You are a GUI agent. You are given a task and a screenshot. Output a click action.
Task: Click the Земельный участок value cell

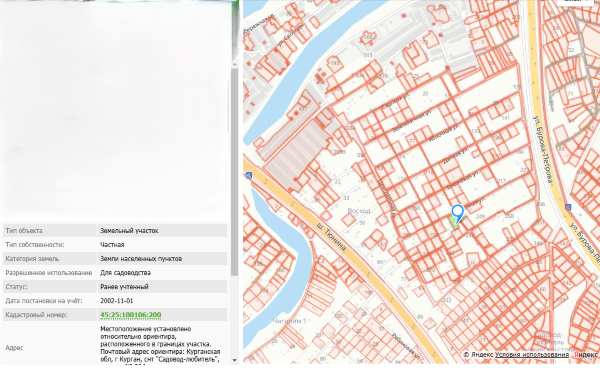(x=162, y=231)
